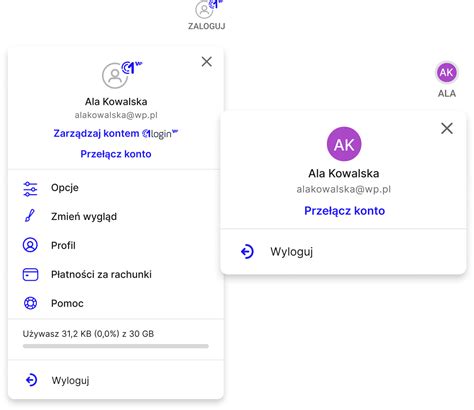Click the paintbrush icon for Zmień wygląd
Image resolution: width=474 pixels, height=410 pixels.
[x=30, y=216]
